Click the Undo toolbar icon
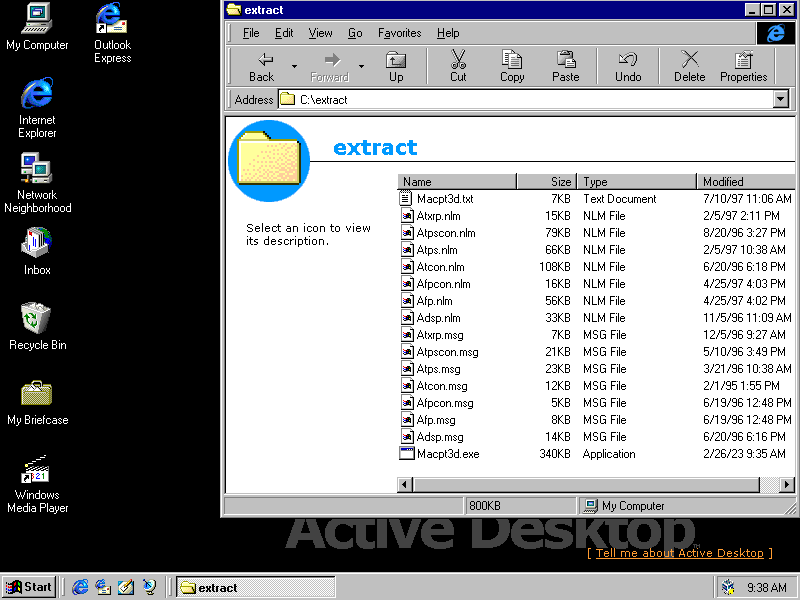The width and height of the screenshot is (800, 600). (x=628, y=66)
